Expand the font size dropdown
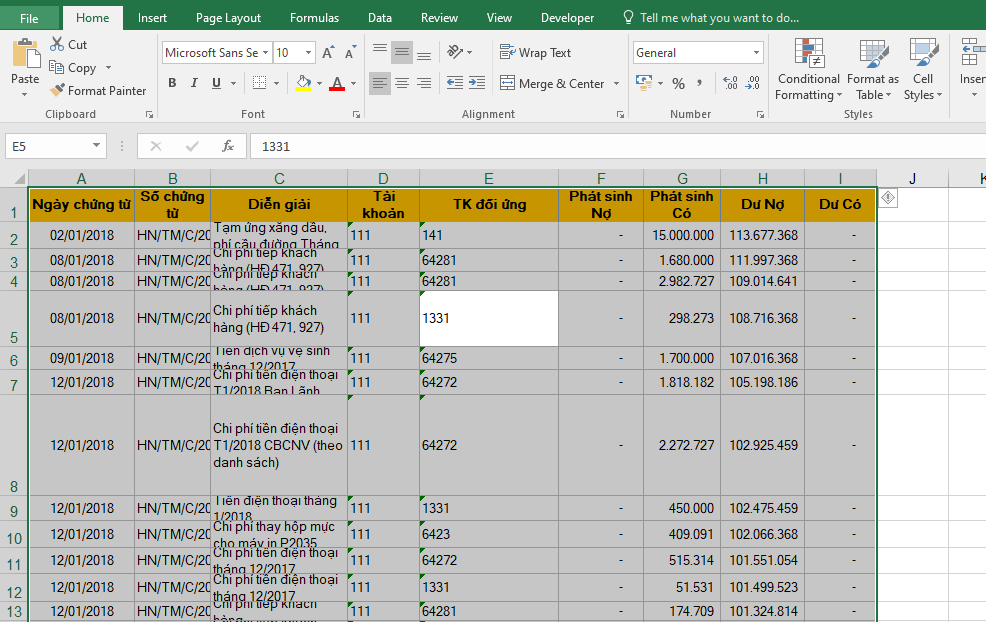 click(308, 53)
